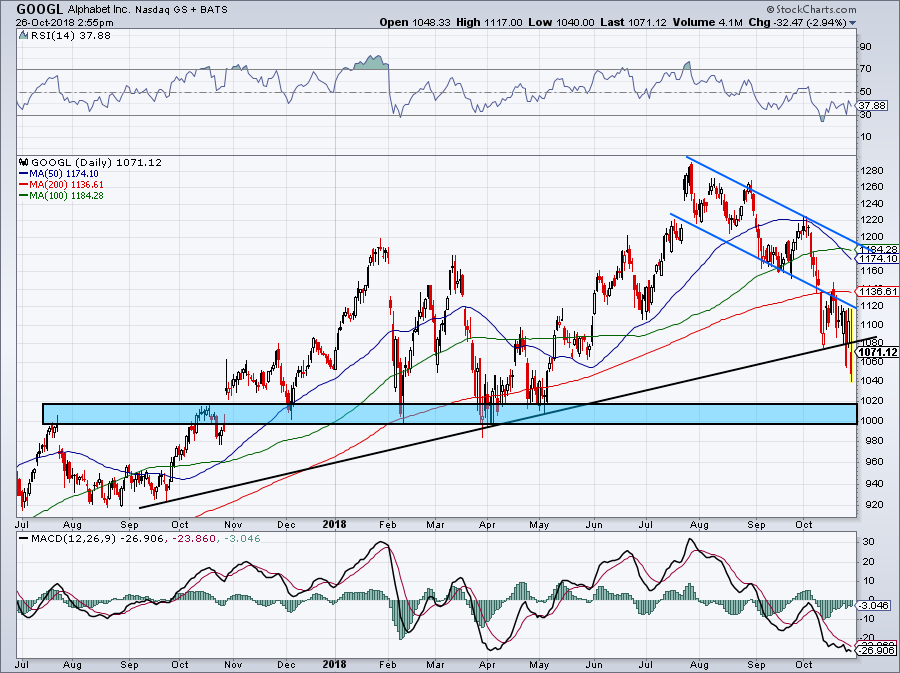Click the 70 level on RSI axis

point(865,69)
